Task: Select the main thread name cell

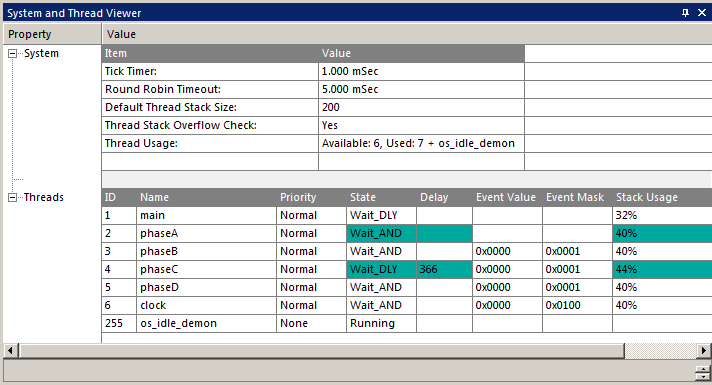Action: click(x=206, y=215)
